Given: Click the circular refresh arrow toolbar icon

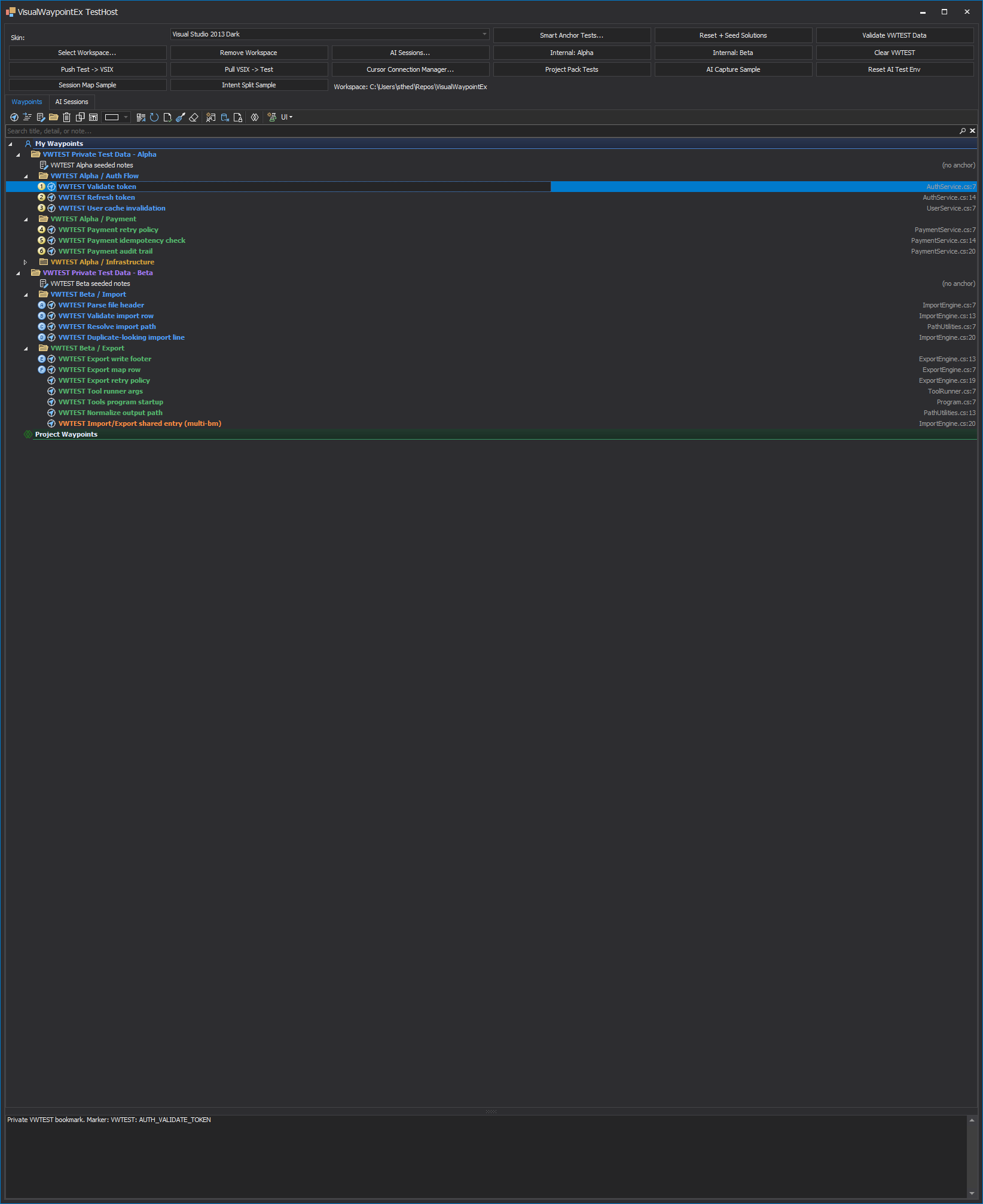Looking at the screenshot, I should coord(154,117).
